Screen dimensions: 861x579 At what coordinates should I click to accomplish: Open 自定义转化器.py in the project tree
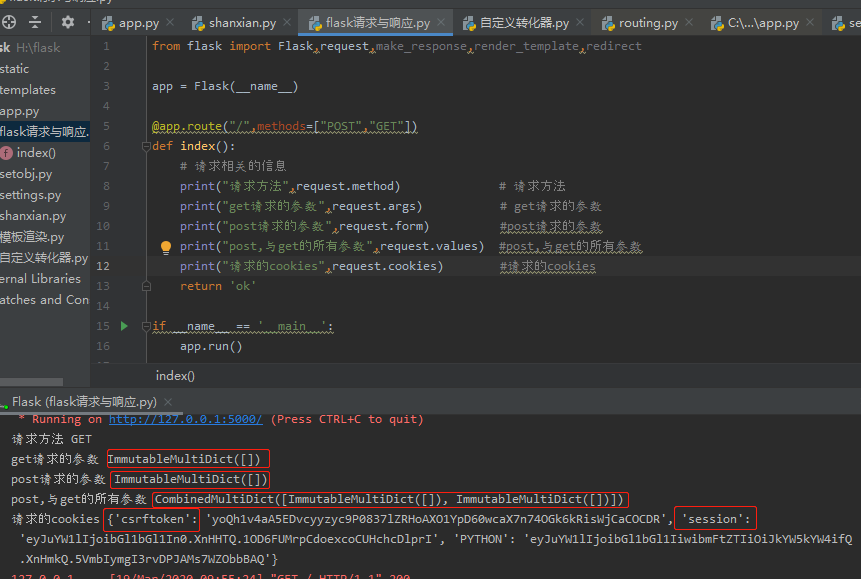click(44, 258)
